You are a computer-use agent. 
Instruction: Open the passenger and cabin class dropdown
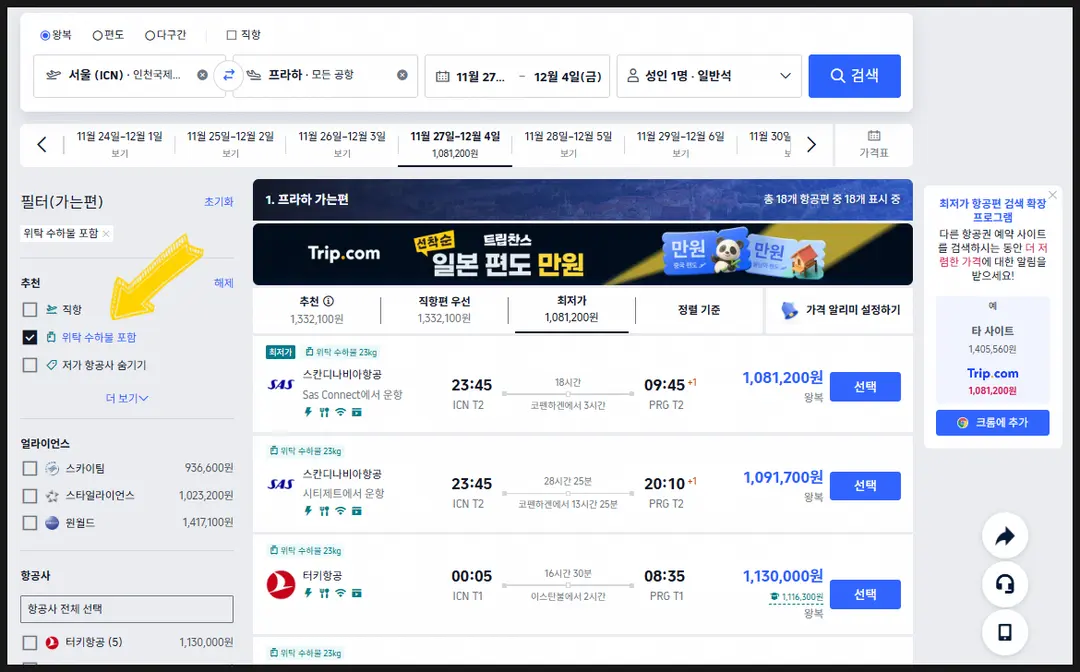click(709, 76)
